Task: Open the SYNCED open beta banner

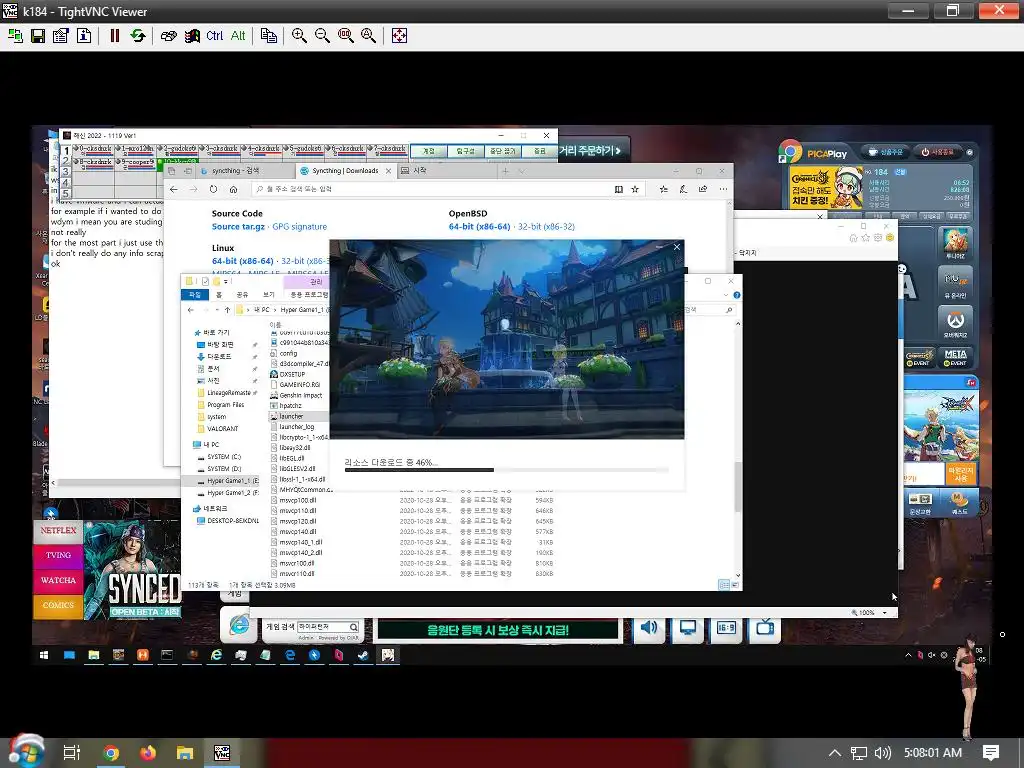Action: (x=133, y=569)
